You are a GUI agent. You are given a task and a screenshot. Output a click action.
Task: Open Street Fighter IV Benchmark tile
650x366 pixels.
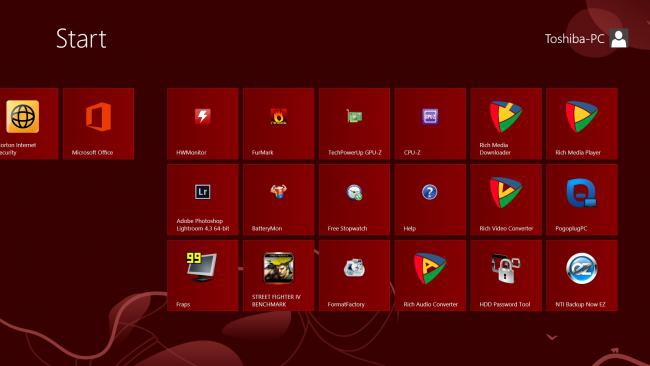[279, 276]
